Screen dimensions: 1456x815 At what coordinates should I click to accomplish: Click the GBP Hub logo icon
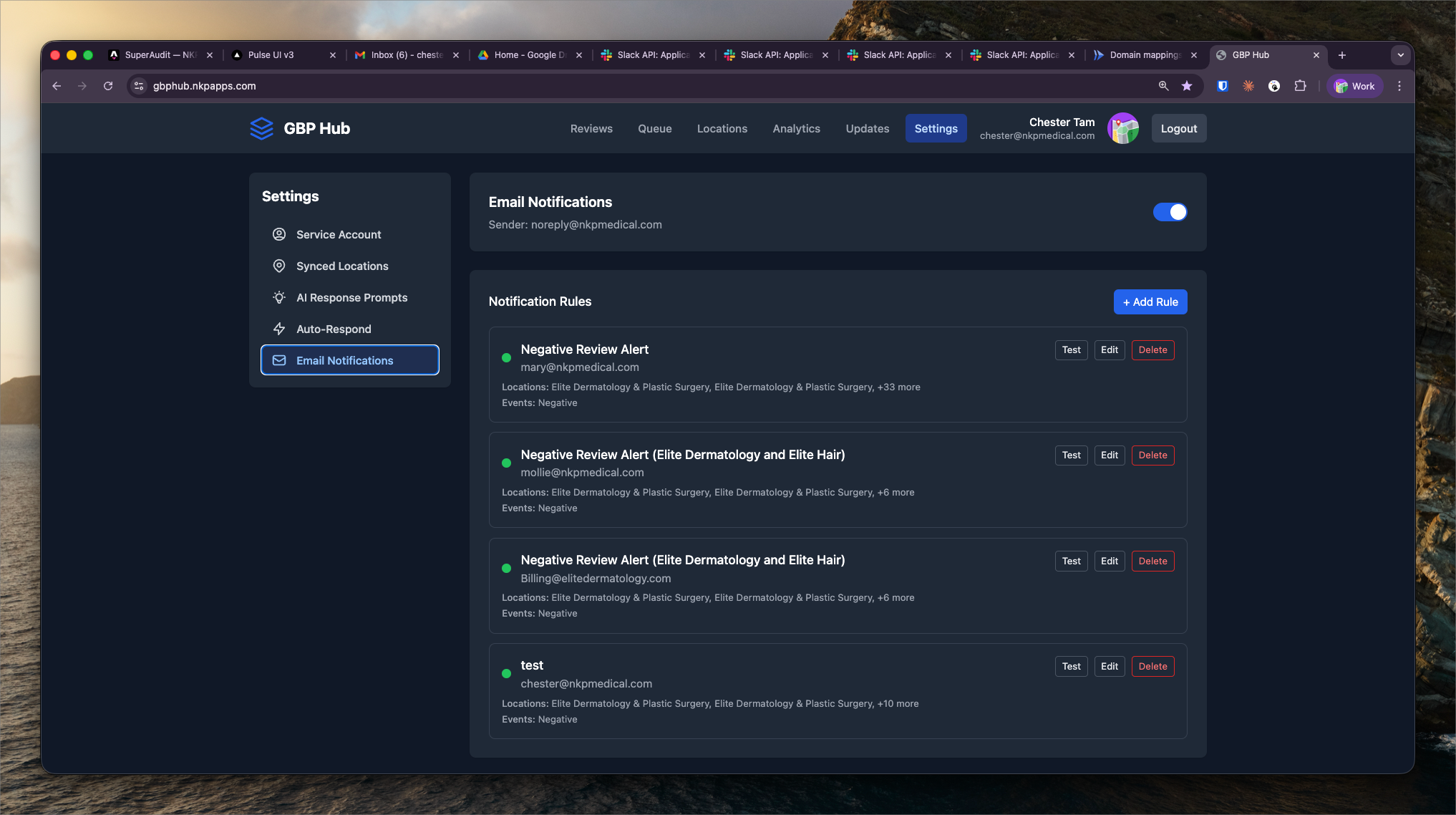[x=261, y=129]
